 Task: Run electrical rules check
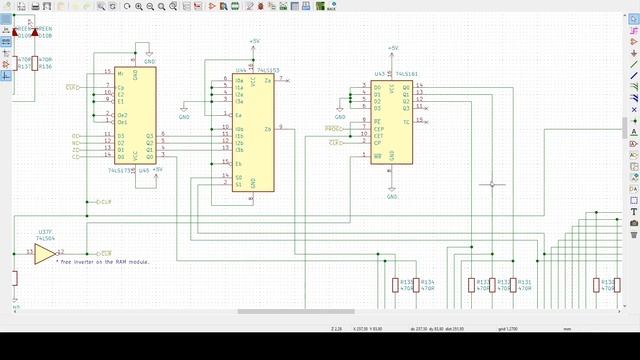tap(260, 6)
